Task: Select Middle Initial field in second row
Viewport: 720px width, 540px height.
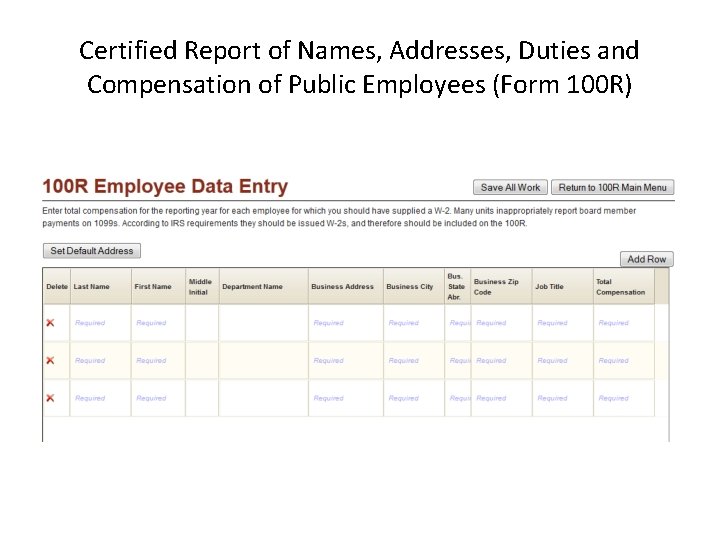Action: pos(202,360)
